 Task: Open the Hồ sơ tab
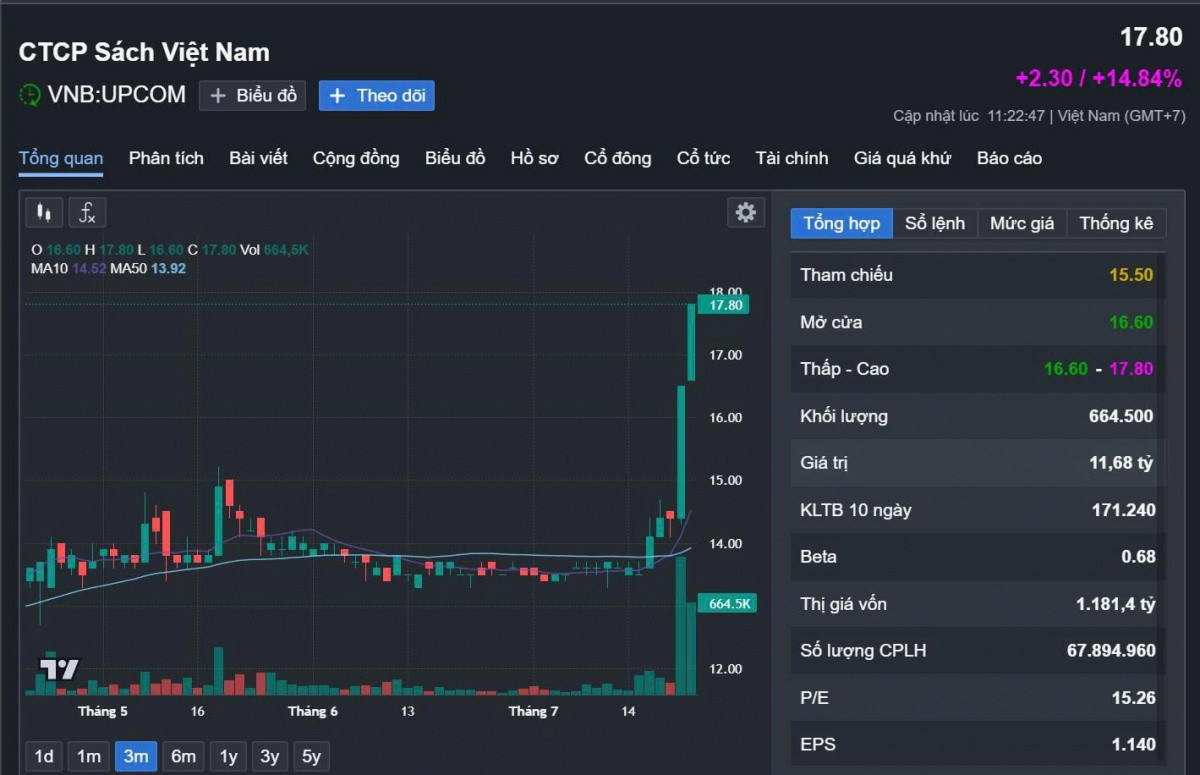tap(535, 158)
